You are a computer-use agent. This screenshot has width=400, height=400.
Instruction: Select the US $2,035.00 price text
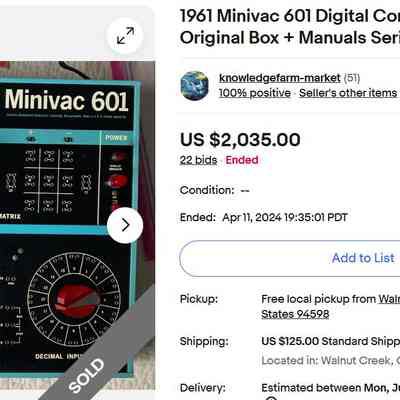pyautogui.click(x=240, y=139)
